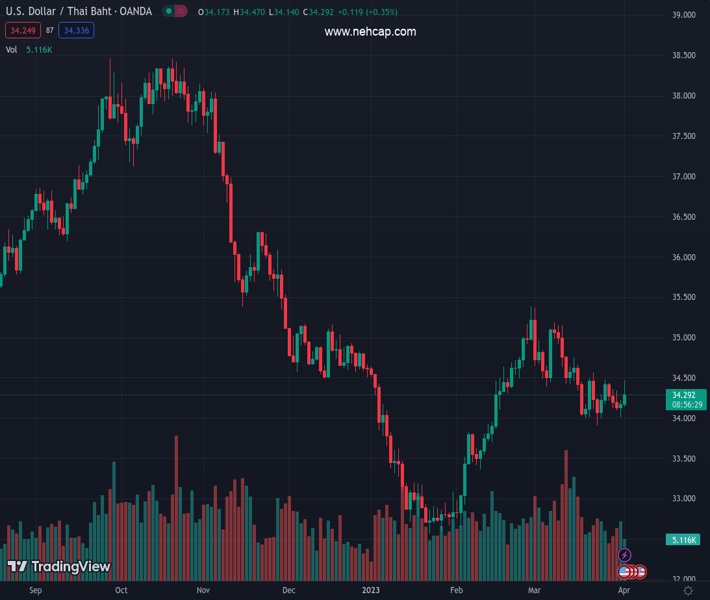
Task: Click the red sell price 34.249 button
Action: click(x=23, y=31)
